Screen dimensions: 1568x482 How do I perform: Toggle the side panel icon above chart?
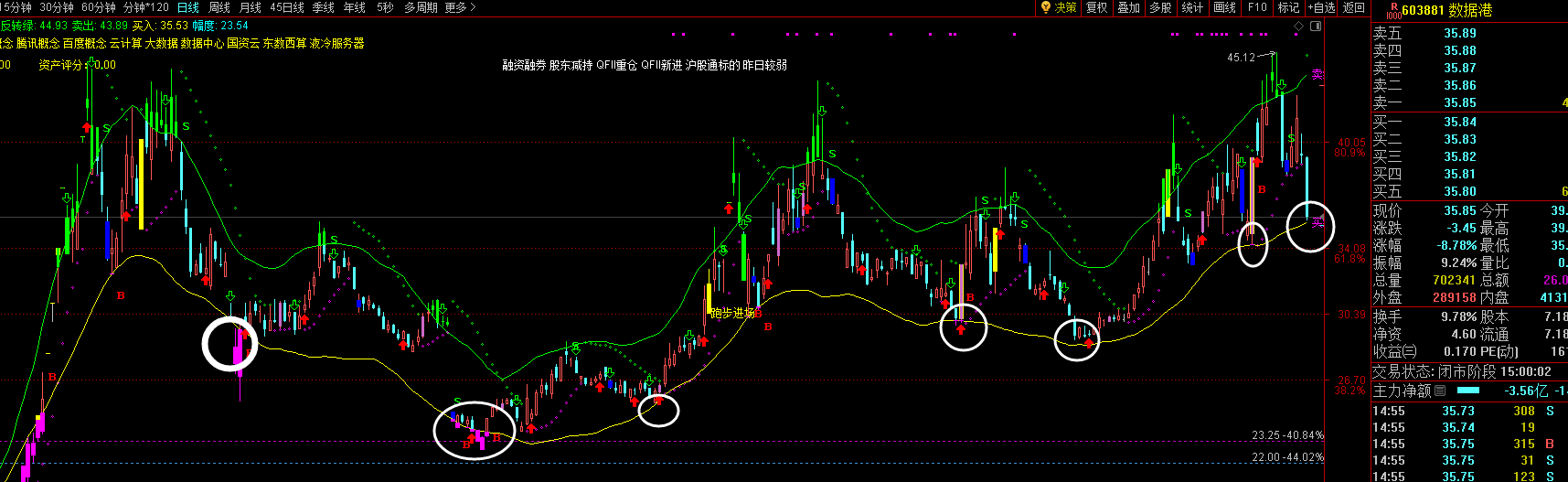(1317, 27)
